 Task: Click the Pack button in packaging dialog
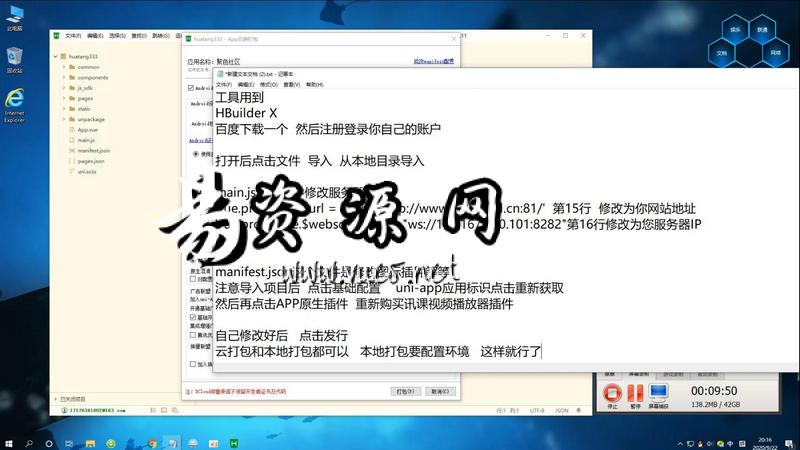(406, 391)
